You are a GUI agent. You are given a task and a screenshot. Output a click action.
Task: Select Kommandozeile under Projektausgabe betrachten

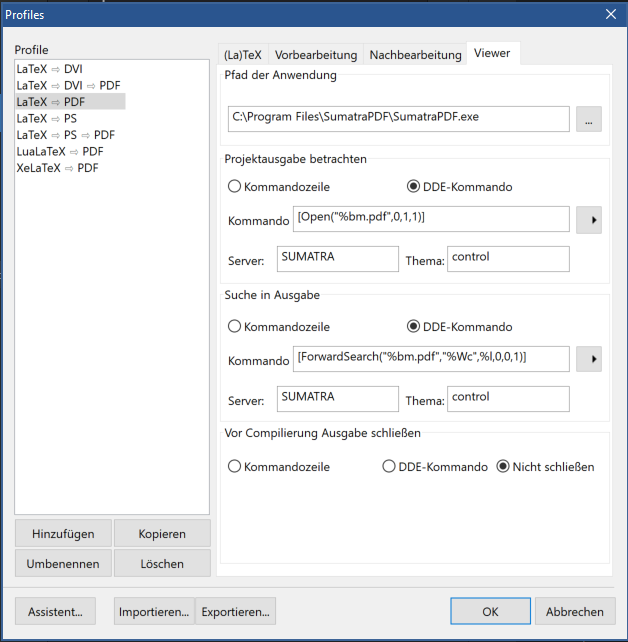[235, 186]
